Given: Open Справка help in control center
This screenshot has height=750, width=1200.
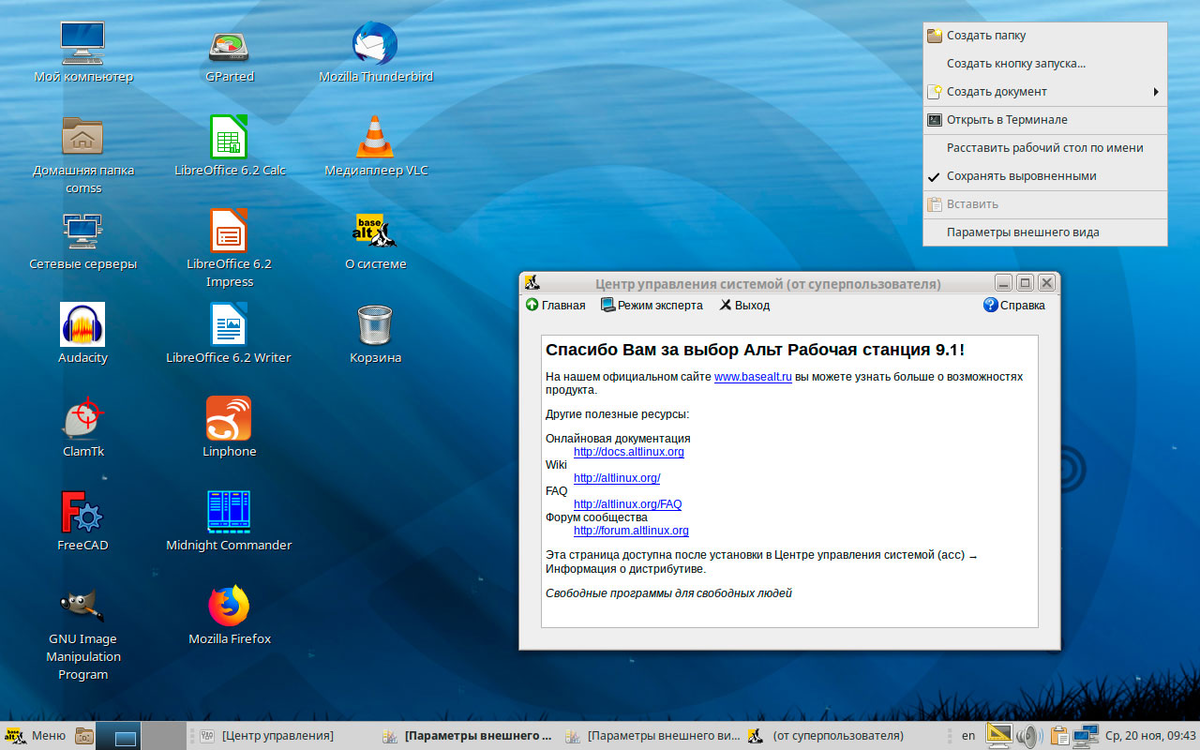Looking at the screenshot, I should pos(1014,305).
